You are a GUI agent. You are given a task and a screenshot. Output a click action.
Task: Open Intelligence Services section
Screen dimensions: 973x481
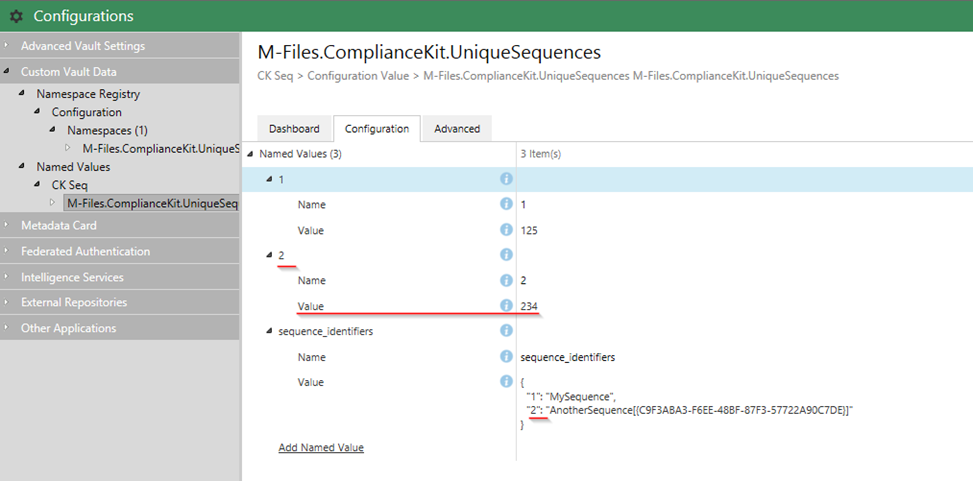pyautogui.click(x=119, y=277)
